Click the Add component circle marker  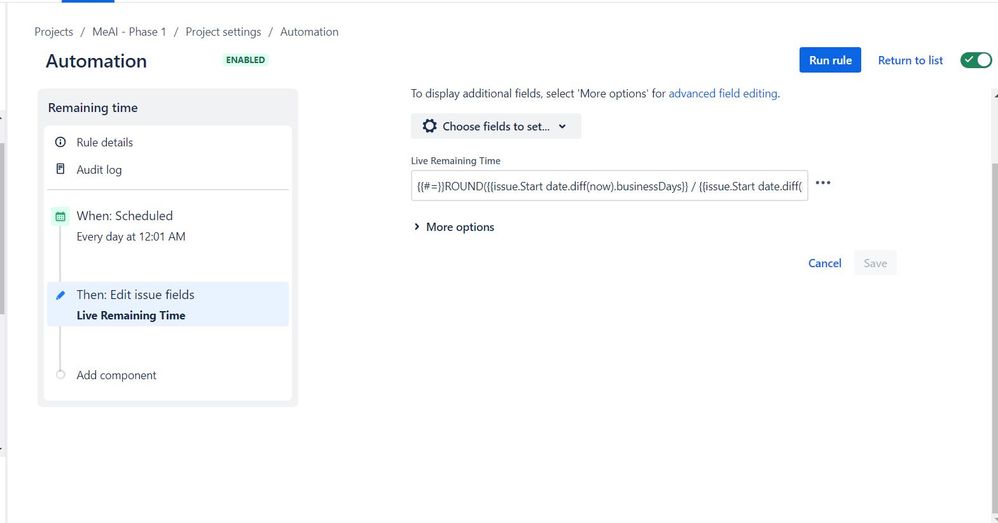click(x=60, y=375)
